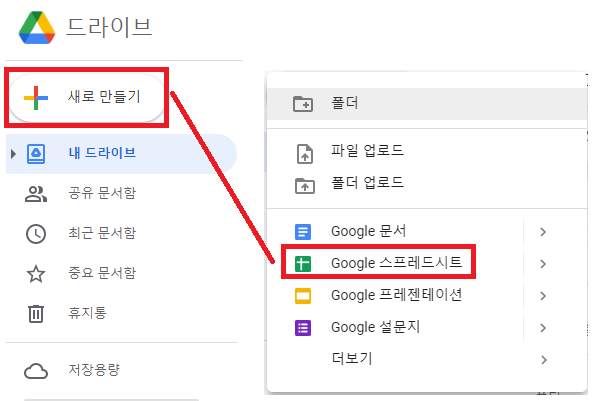The width and height of the screenshot is (595, 401).
Task: Open 공유 문서함 in the sidebar
Action: pos(121,193)
